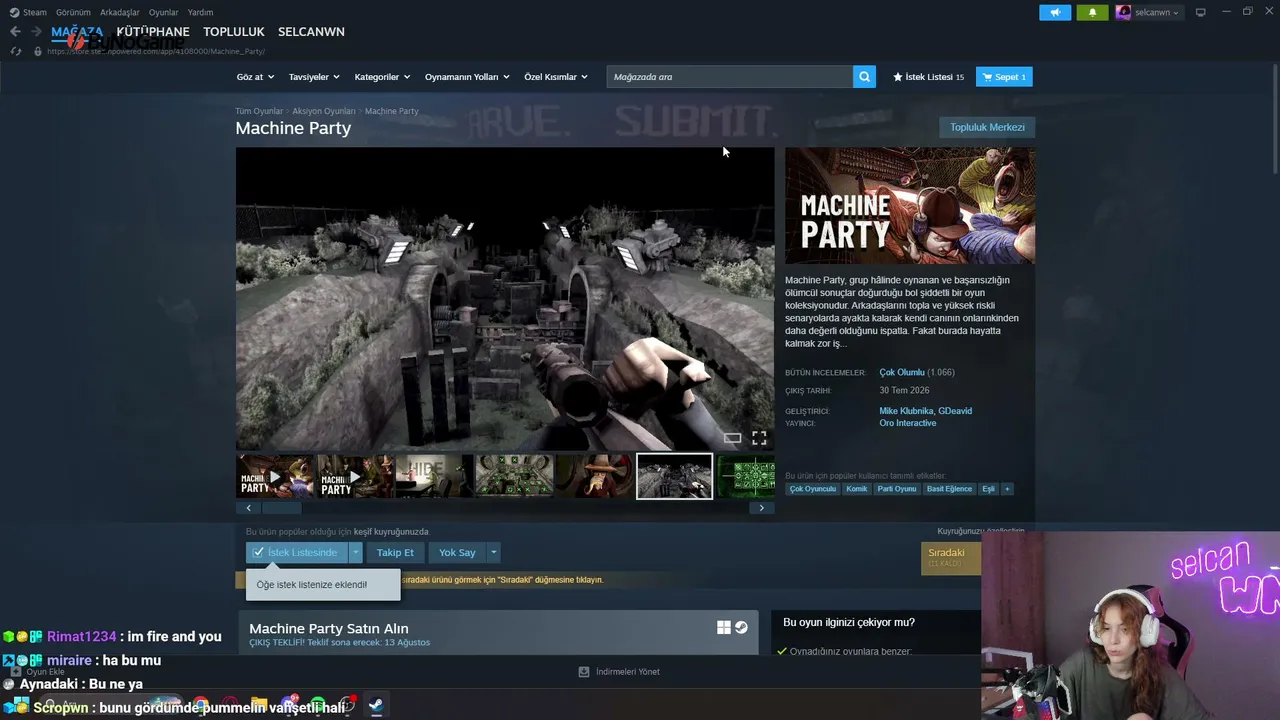Open developer GDeavid link
The height and width of the screenshot is (720, 1280).
coord(955,411)
